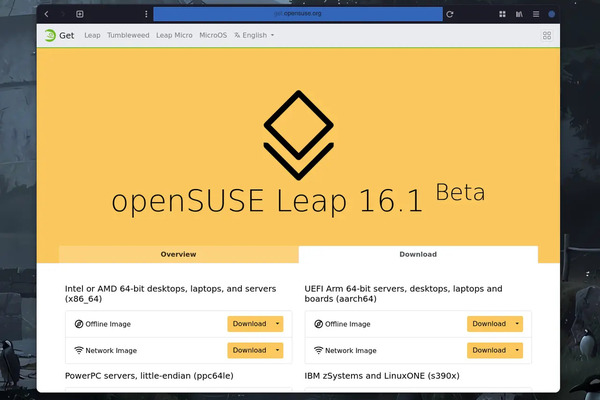The image size is (600, 400).
Task: Click the openSUSE Leap 16.1 heading
Action: pos(267,201)
